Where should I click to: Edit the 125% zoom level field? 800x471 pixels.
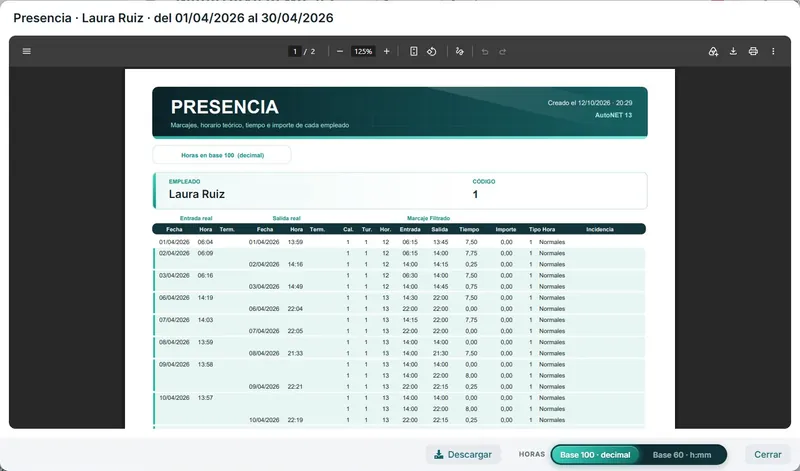point(363,51)
